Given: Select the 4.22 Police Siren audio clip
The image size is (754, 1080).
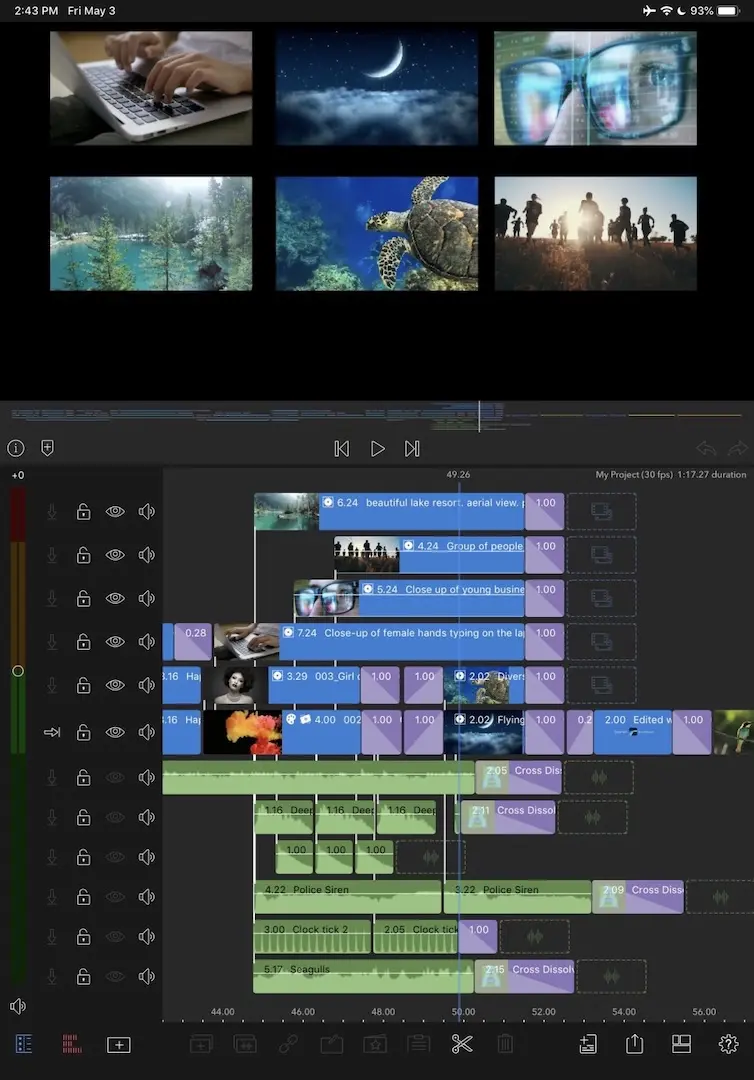Looking at the screenshot, I should click(x=347, y=897).
